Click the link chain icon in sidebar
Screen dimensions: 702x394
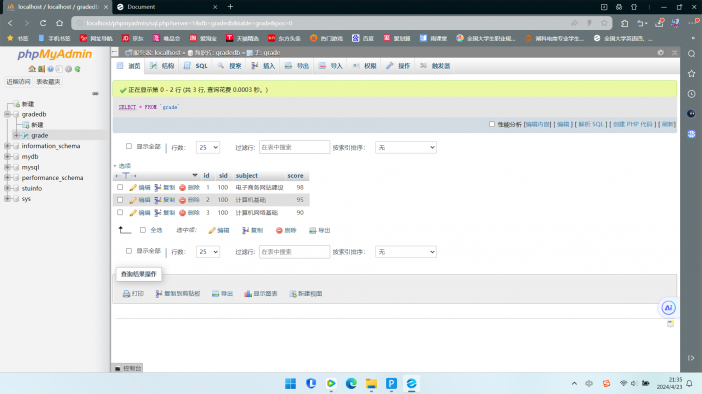point(95,94)
